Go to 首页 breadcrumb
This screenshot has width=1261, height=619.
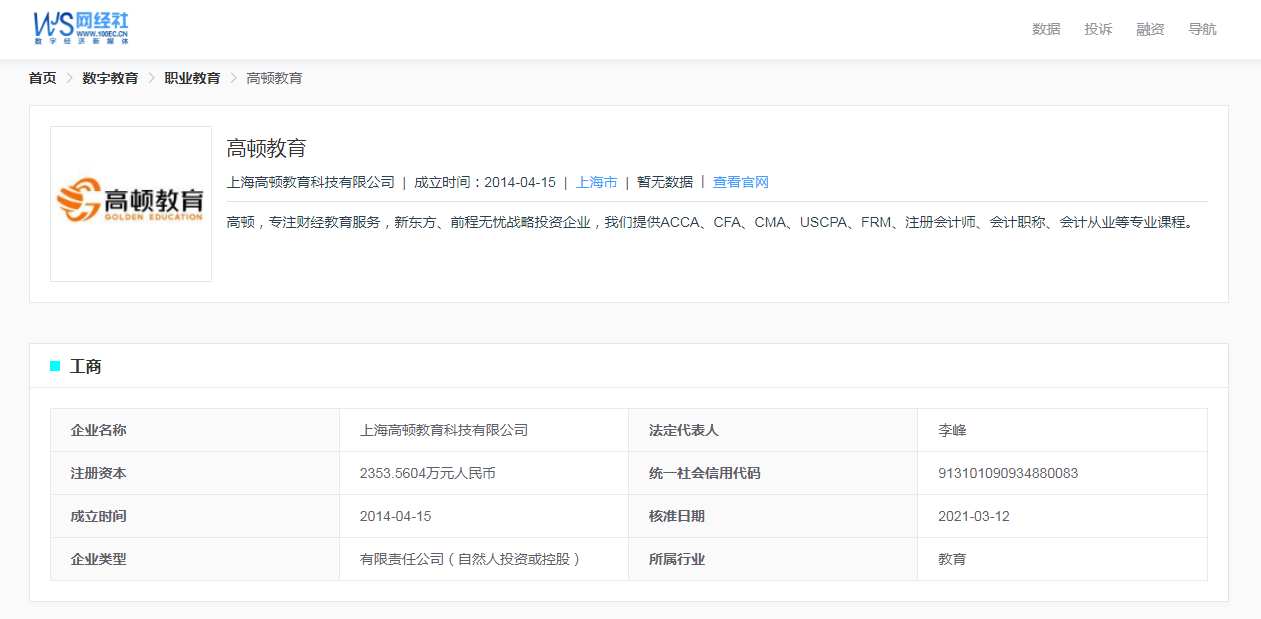(42, 78)
